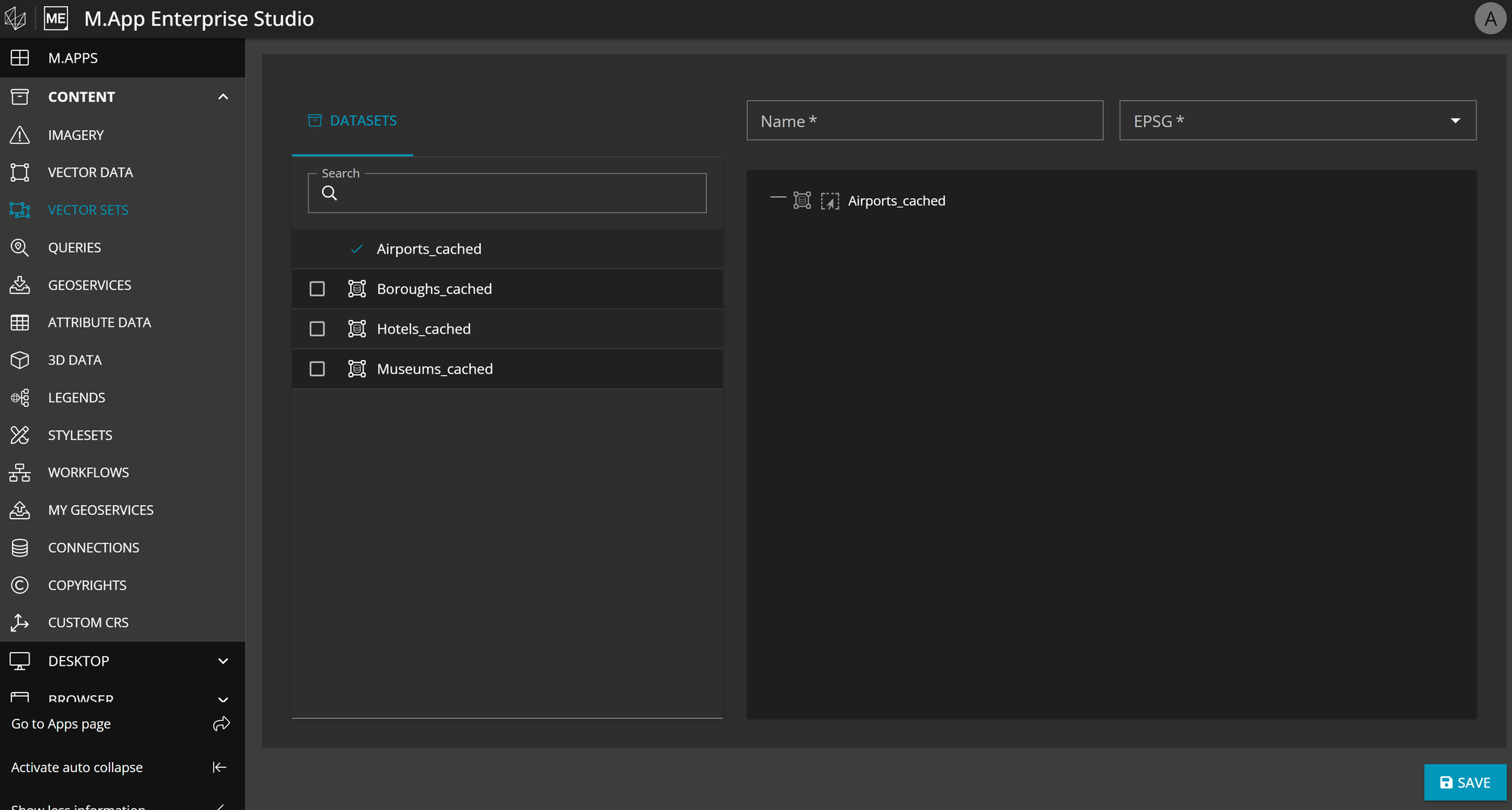
Task: Click the SAVE button
Action: (x=1465, y=783)
